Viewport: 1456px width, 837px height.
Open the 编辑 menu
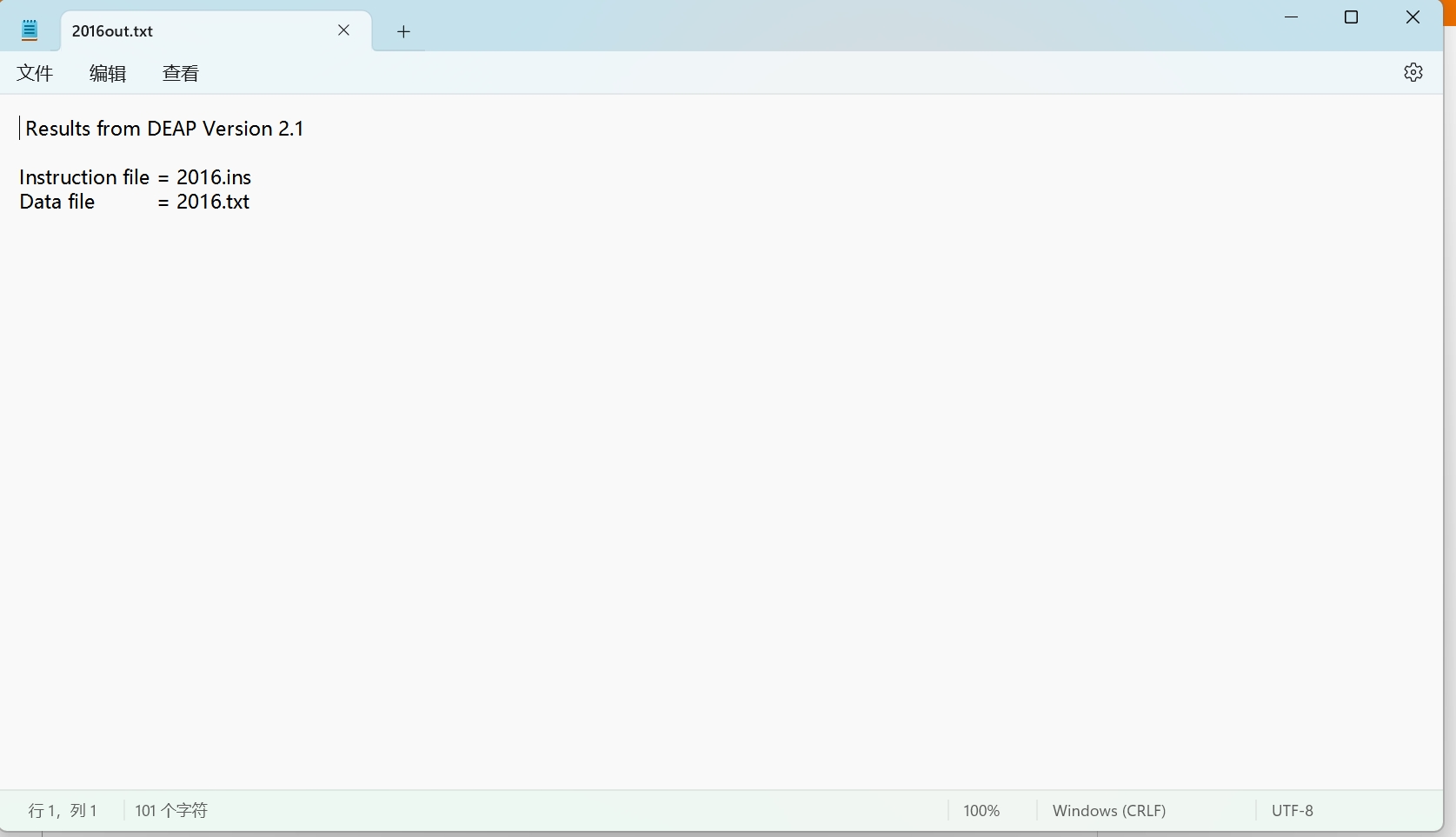coord(108,73)
